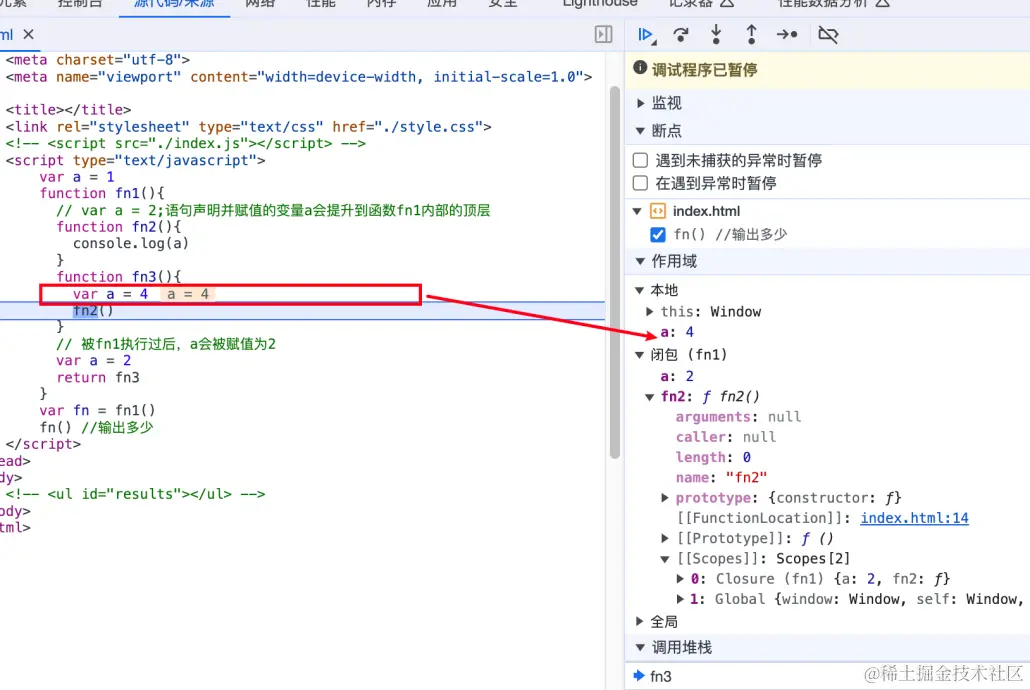Expand 0: Closure (fn1) scope entry
Viewport: 1030px width, 690px height.
click(681, 579)
